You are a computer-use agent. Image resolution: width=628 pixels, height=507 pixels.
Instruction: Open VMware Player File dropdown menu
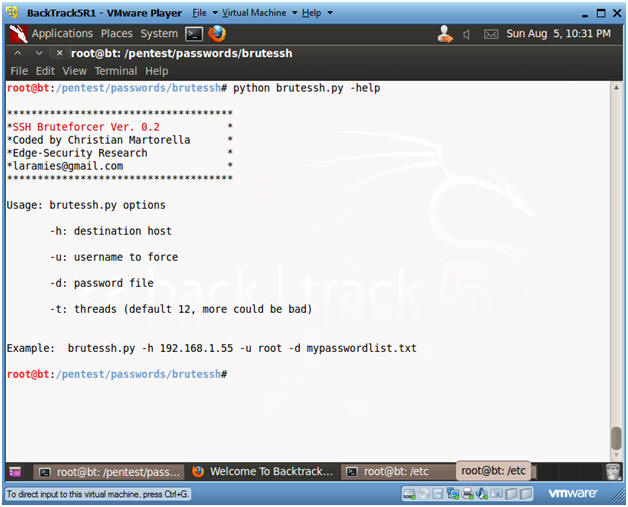[205, 13]
